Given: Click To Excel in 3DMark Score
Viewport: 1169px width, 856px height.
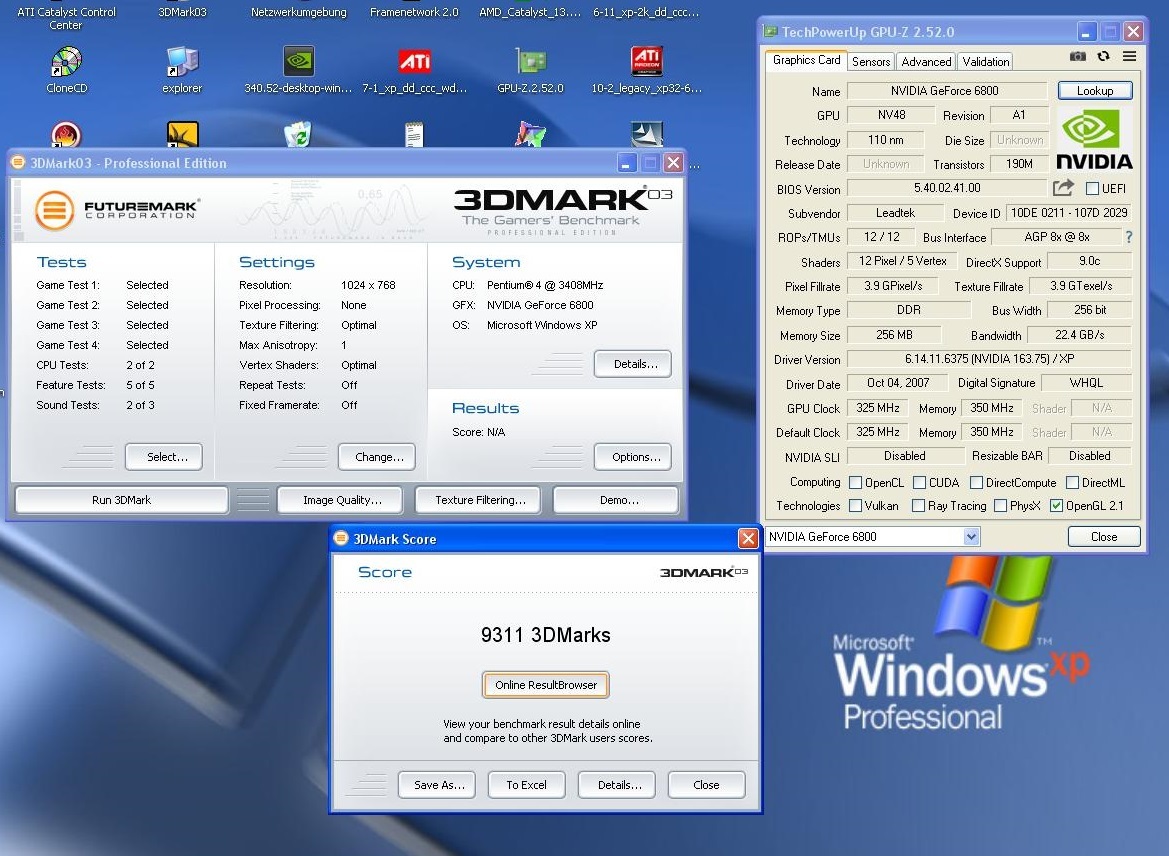Looking at the screenshot, I should [x=526, y=785].
